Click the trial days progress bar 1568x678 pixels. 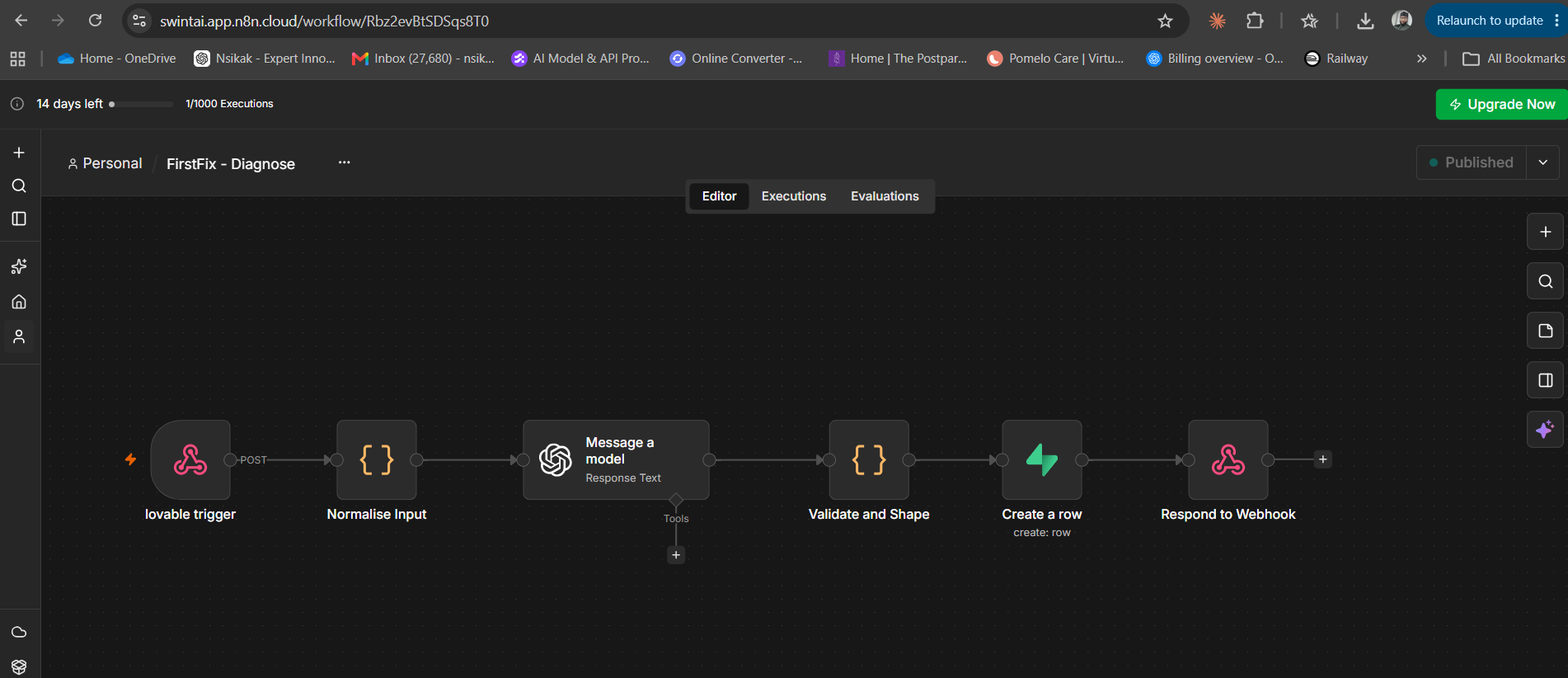click(141, 104)
